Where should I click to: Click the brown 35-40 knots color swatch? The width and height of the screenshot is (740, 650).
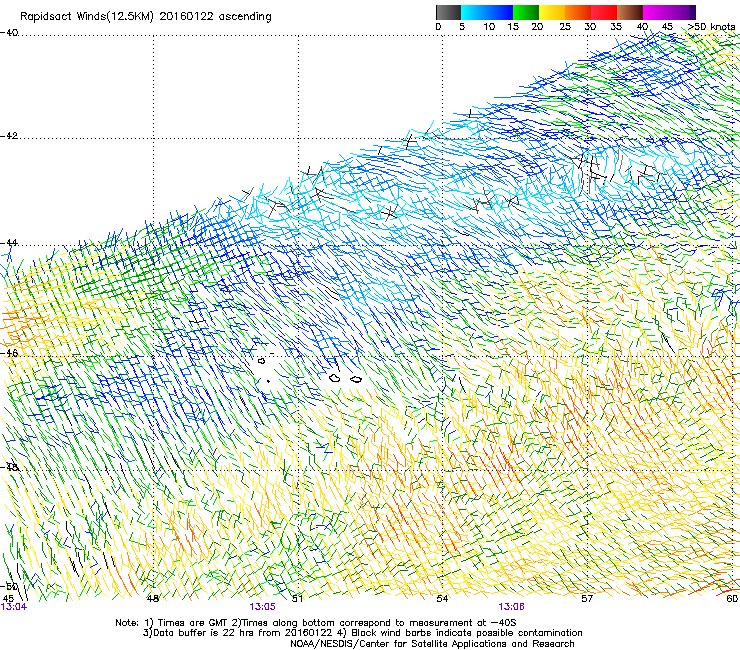point(630,12)
